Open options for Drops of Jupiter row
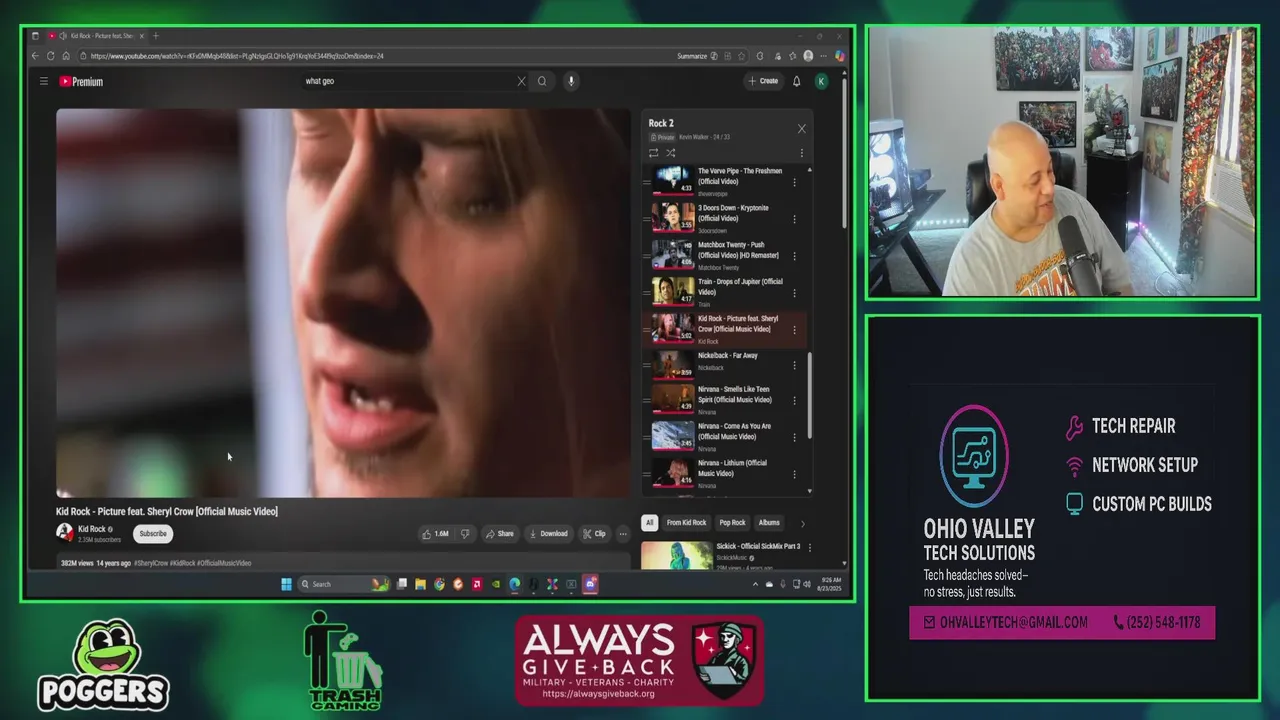This screenshot has height=720, width=1280. pos(795,293)
